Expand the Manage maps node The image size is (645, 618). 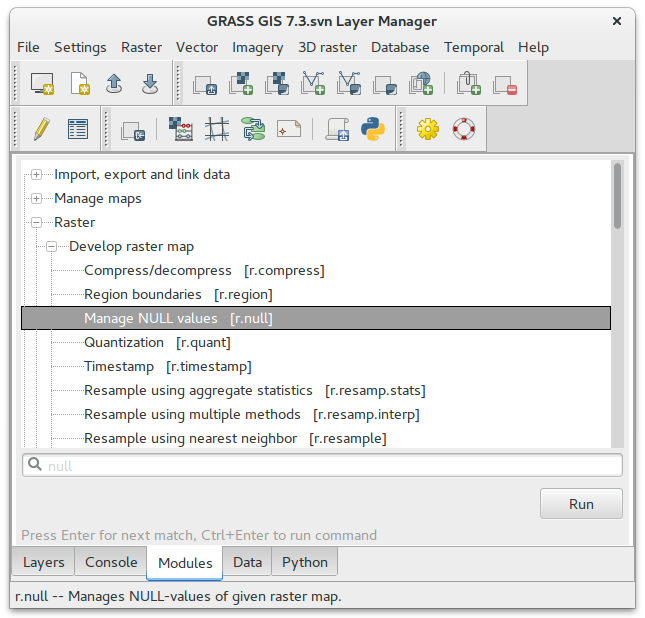[x=36, y=199]
